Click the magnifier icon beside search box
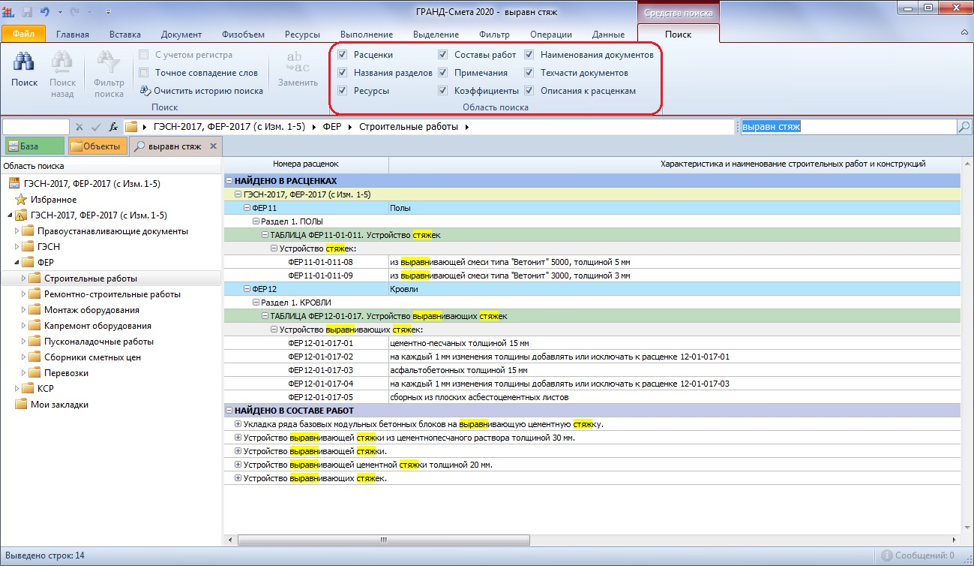974x566 pixels. click(964, 127)
